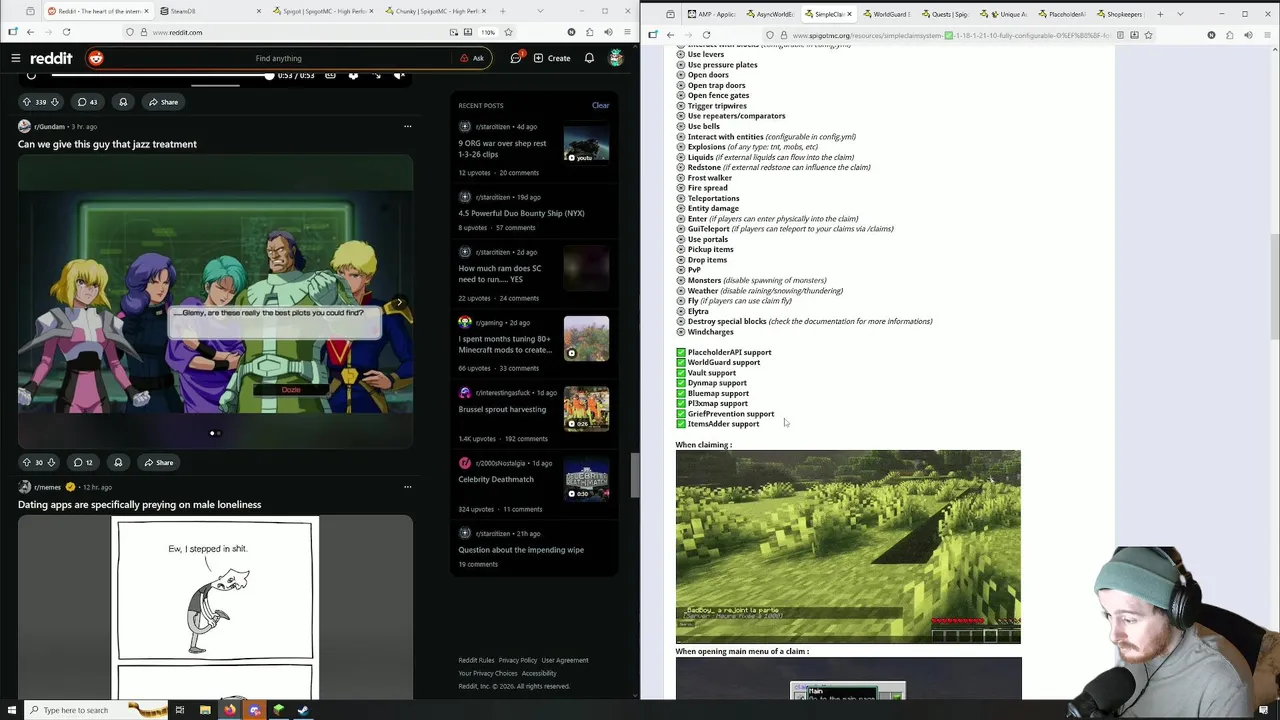Downvote the post with 339 votes
The width and height of the screenshot is (1280, 720).
click(55, 102)
